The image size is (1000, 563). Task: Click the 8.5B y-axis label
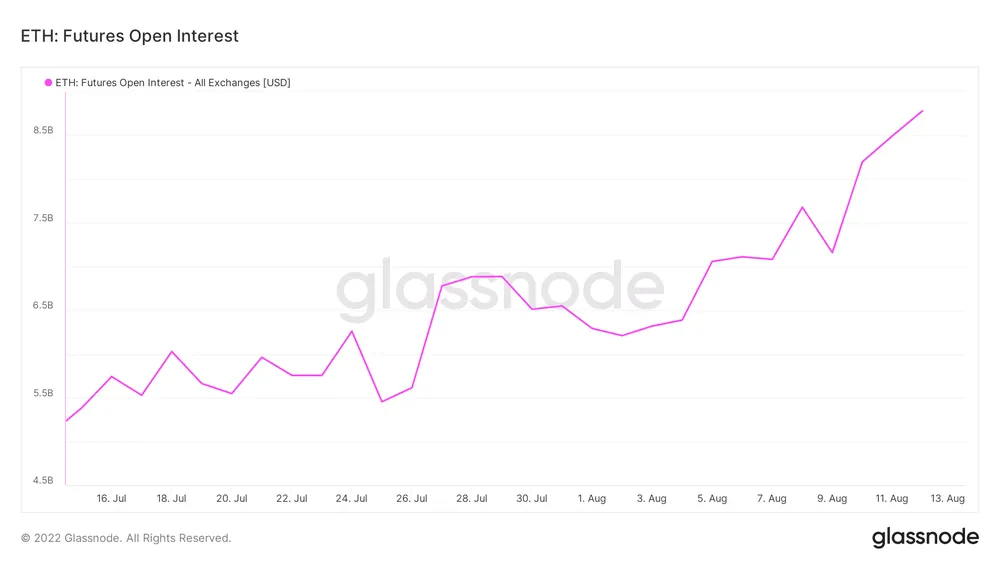pos(43,131)
